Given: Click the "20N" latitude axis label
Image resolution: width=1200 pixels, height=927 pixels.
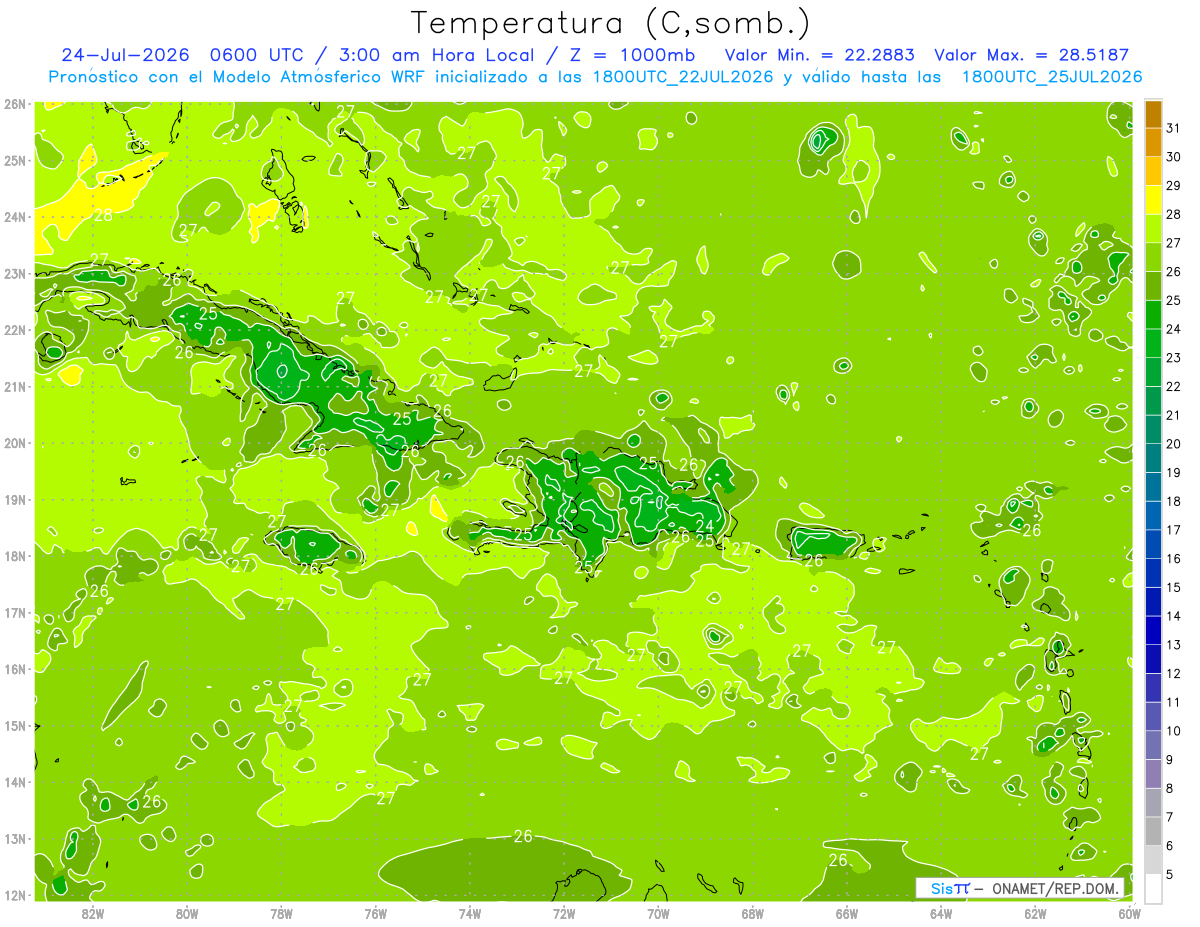Looking at the screenshot, I should coord(15,443).
